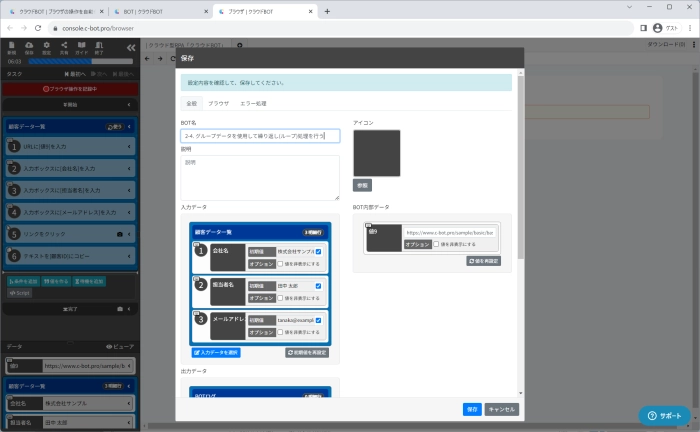
Task: Switch to the ブラウザ tab in the save dialog
Action: pos(218,103)
